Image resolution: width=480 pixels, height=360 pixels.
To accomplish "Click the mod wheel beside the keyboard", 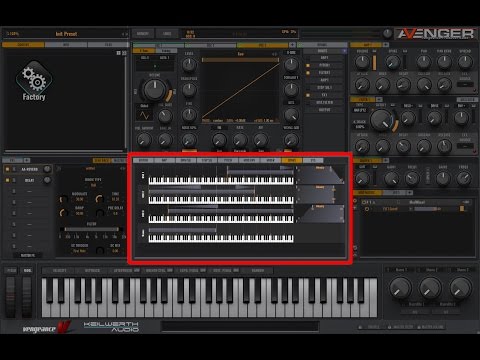I will 27,297.
